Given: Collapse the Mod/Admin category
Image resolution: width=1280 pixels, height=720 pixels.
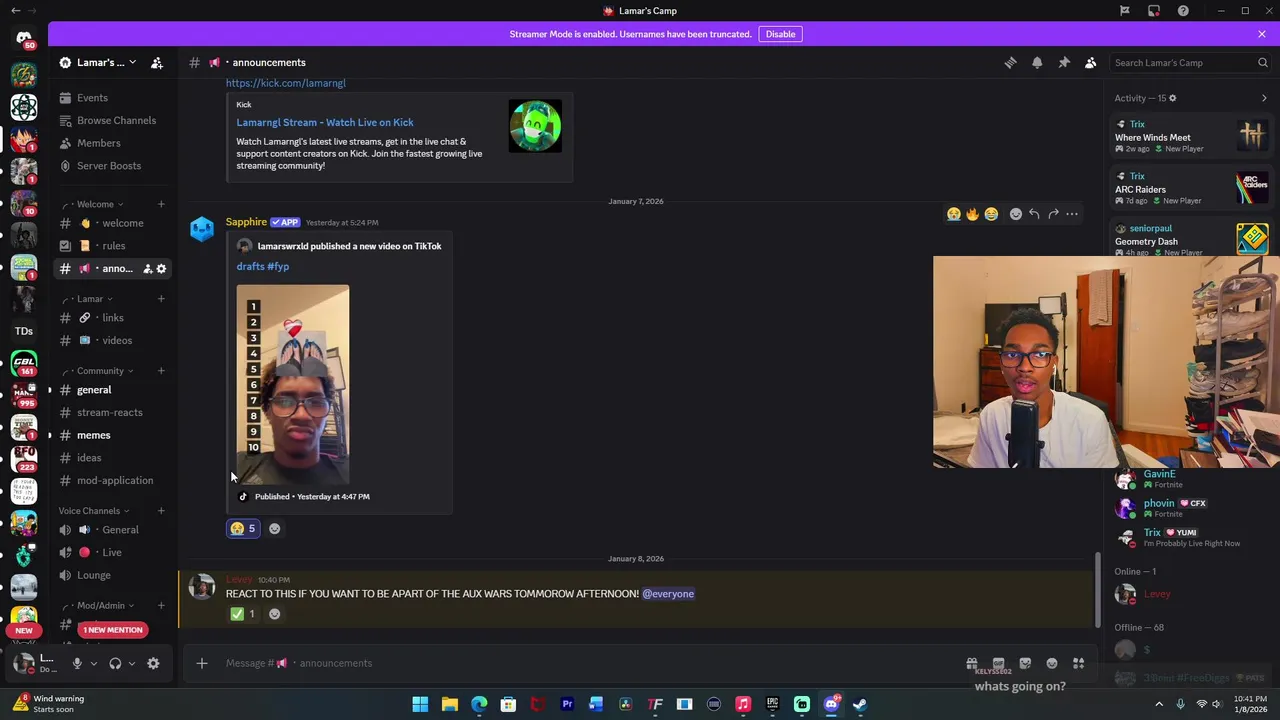Looking at the screenshot, I should click(100, 606).
